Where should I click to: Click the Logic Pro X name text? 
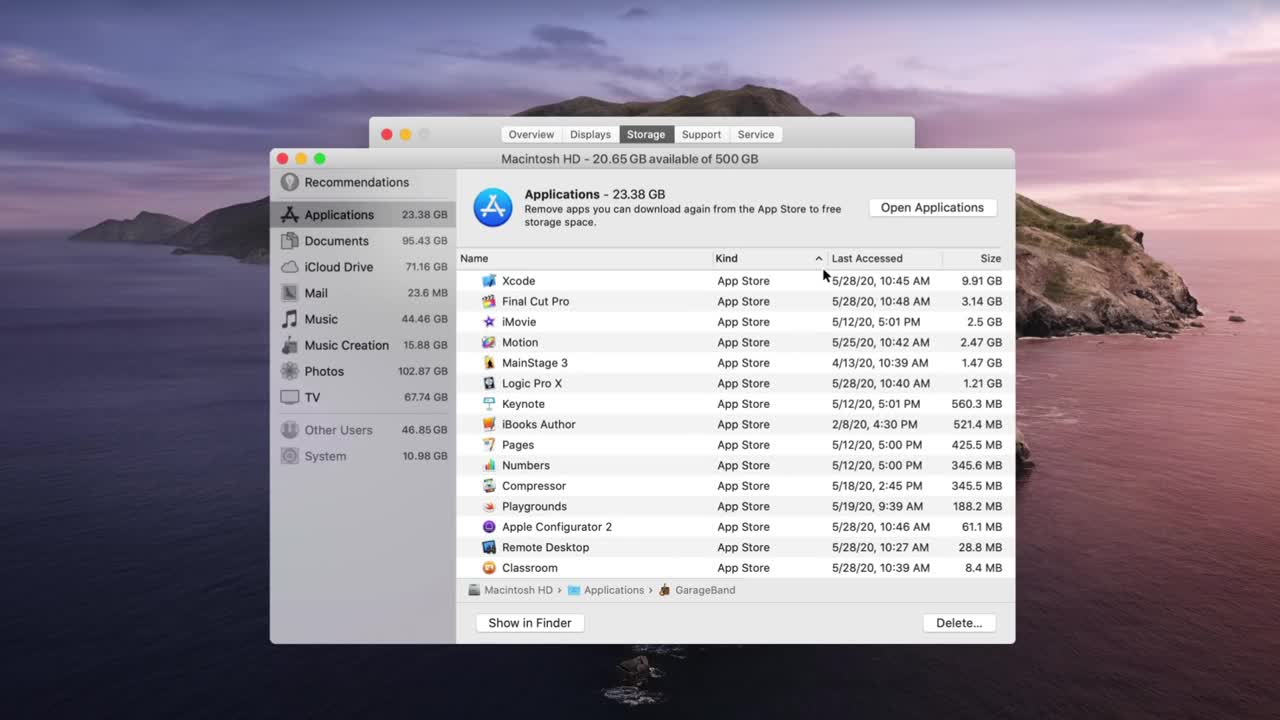[532, 383]
